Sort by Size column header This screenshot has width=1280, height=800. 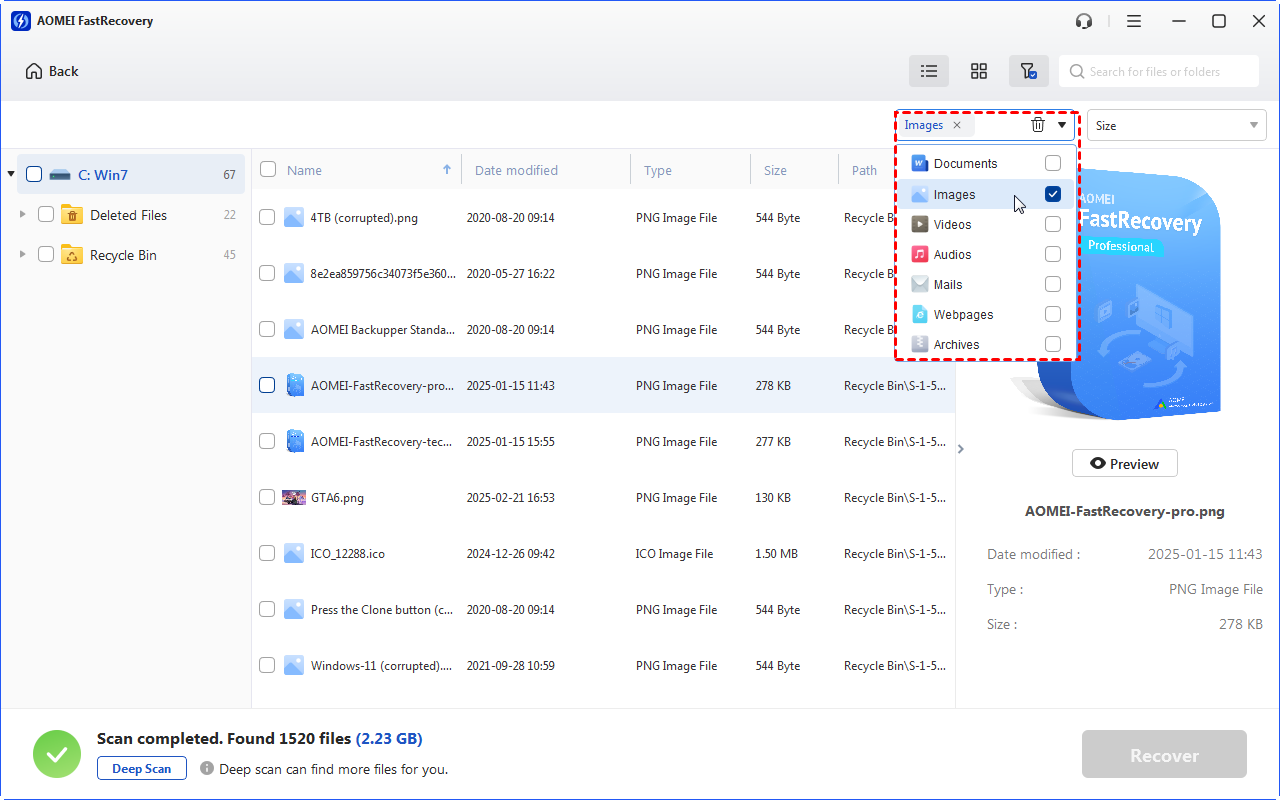click(775, 170)
